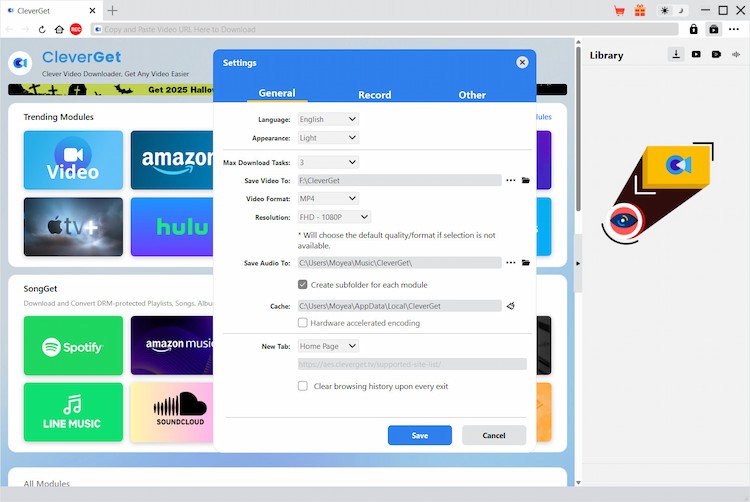Go to home page icon
750x502 pixels.
59,29
